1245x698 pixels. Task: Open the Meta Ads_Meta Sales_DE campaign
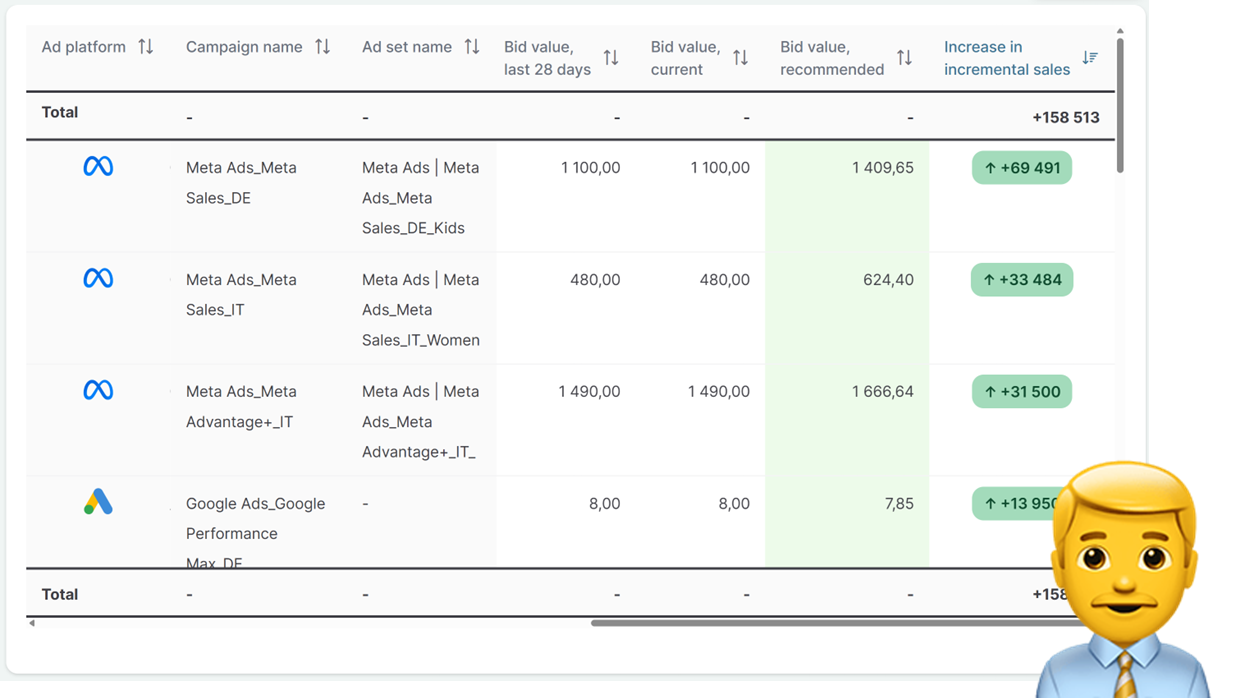click(241, 182)
